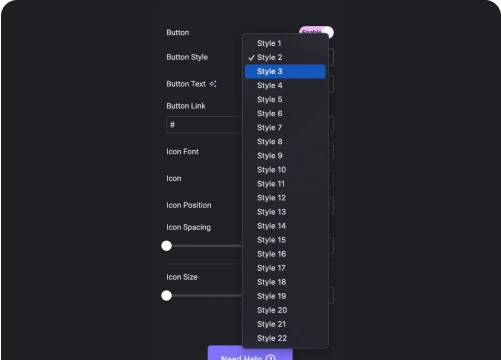This screenshot has height=360, width=501.
Task: Select Style 19 entry
Action: tap(285, 296)
